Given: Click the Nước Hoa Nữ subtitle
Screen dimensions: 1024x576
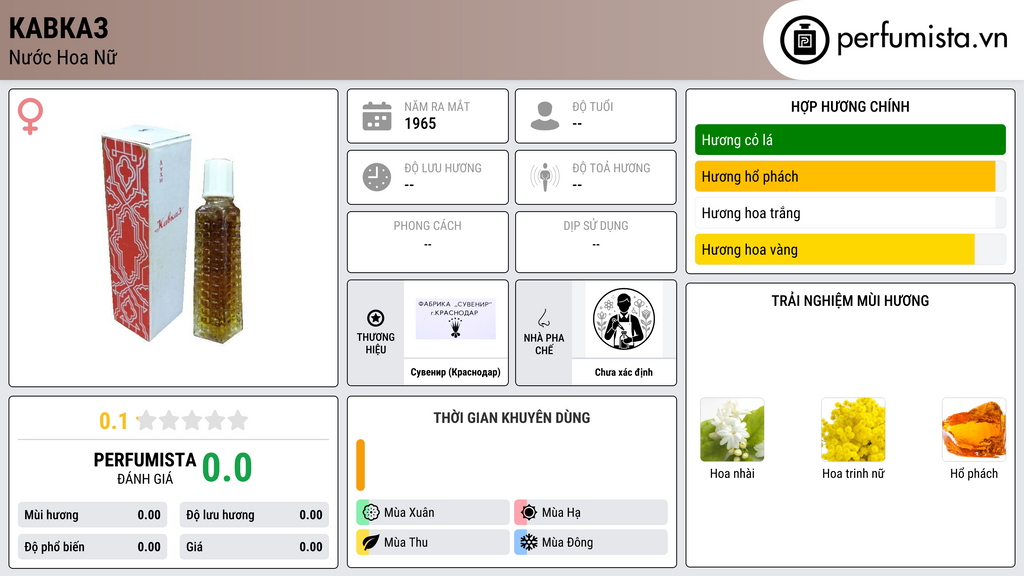Looking at the screenshot, I should click(x=63, y=57).
